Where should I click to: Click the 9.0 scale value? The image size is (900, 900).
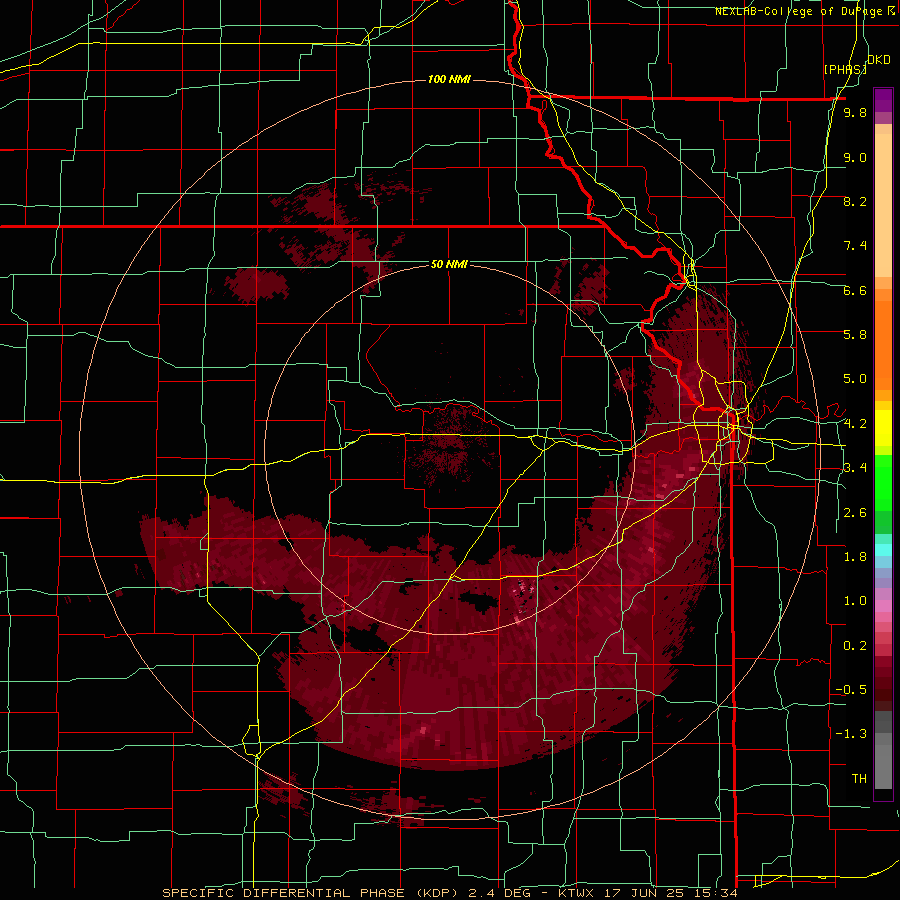pos(855,157)
